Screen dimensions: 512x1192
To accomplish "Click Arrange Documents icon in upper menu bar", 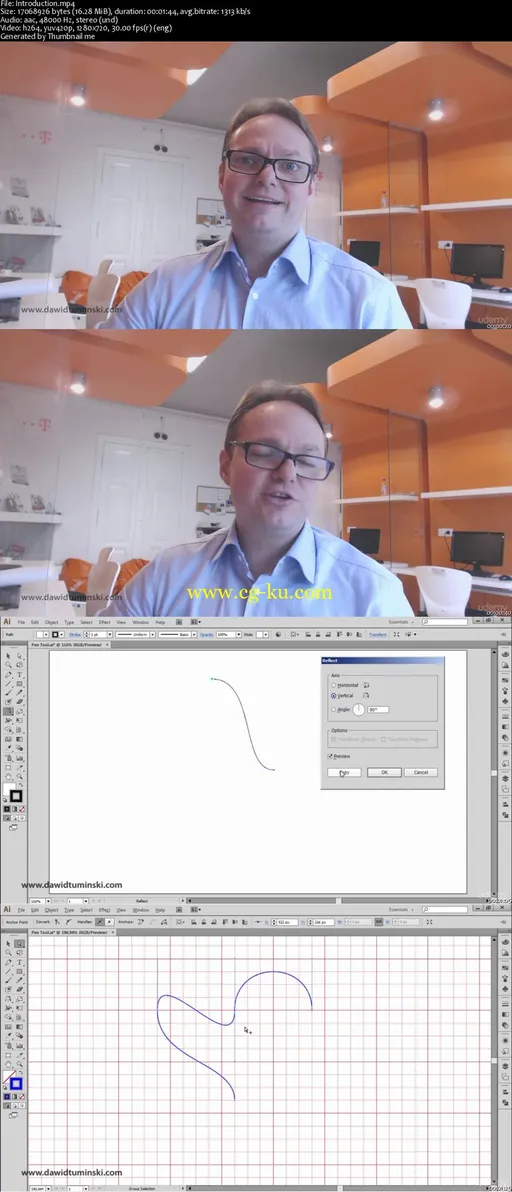I will point(195,622).
